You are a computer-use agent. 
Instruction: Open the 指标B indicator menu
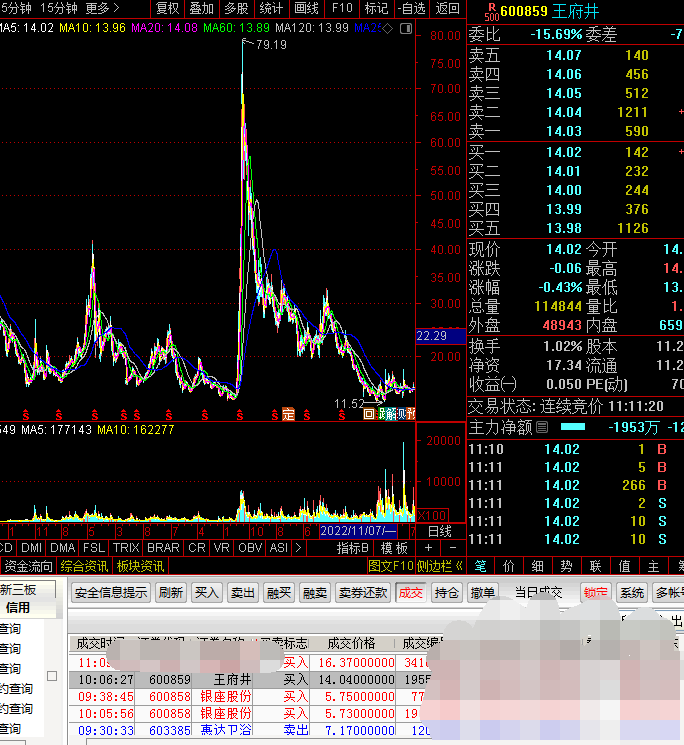352,548
